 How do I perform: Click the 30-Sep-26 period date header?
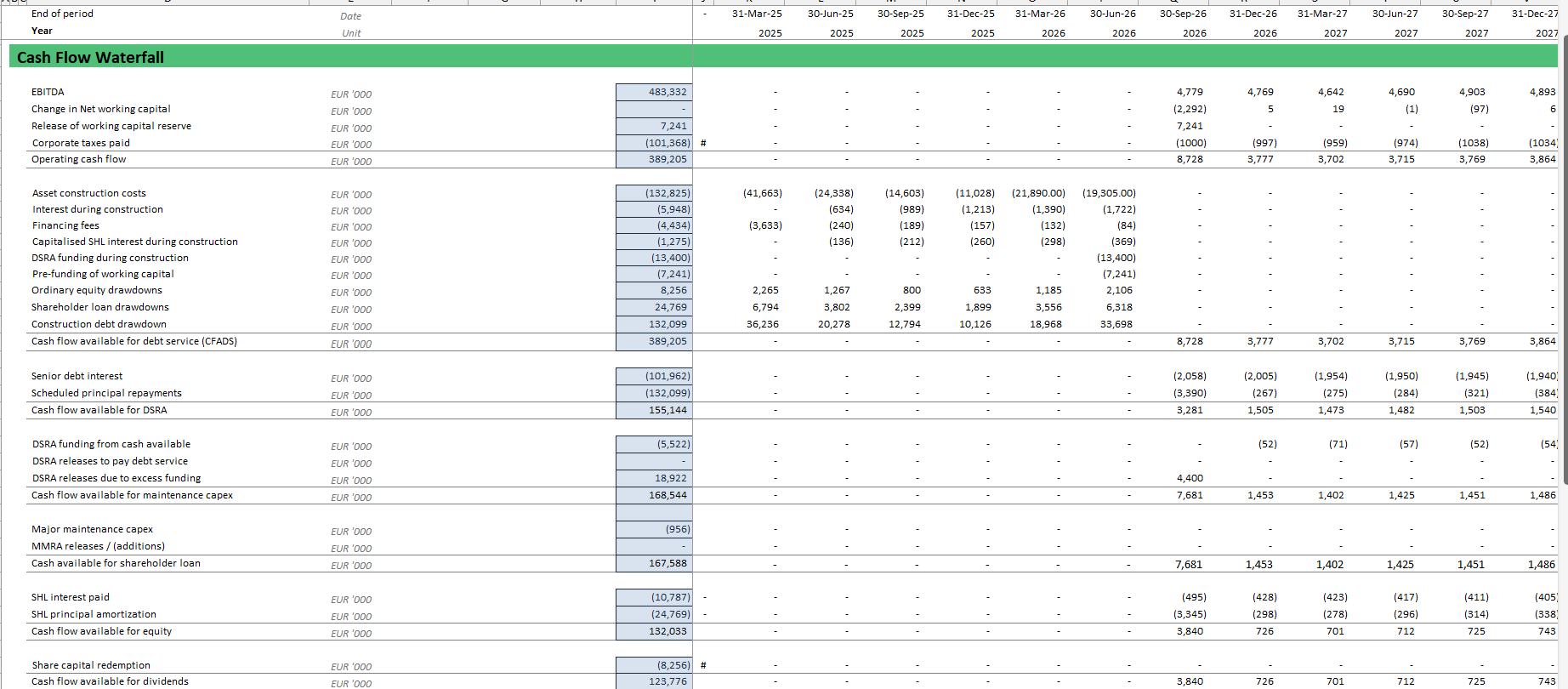[x=1182, y=14]
